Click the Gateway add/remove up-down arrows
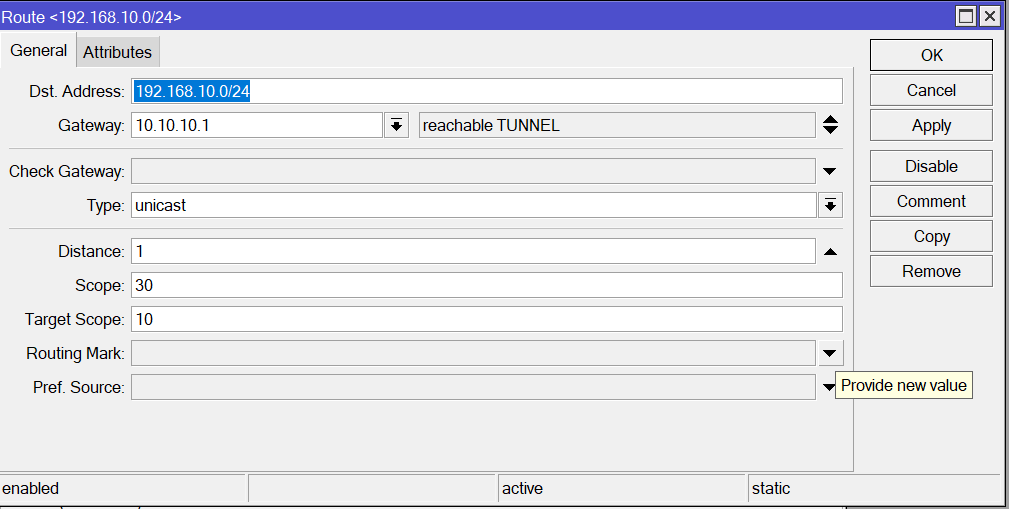Viewport: 1009px width, 509px height. pyautogui.click(x=830, y=125)
